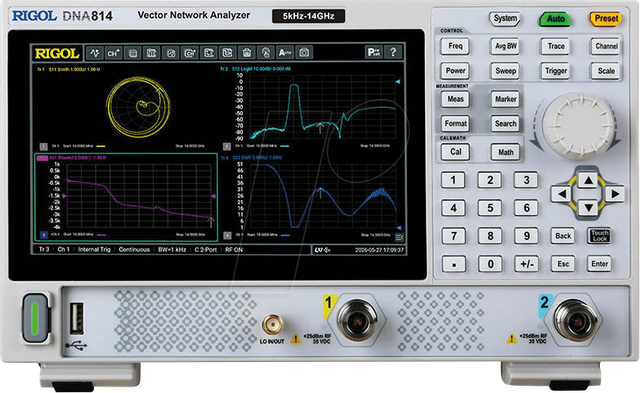The width and height of the screenshot is (640, 393).
Task: Push the up arrow navigation key
Action: tap(588, 180)
